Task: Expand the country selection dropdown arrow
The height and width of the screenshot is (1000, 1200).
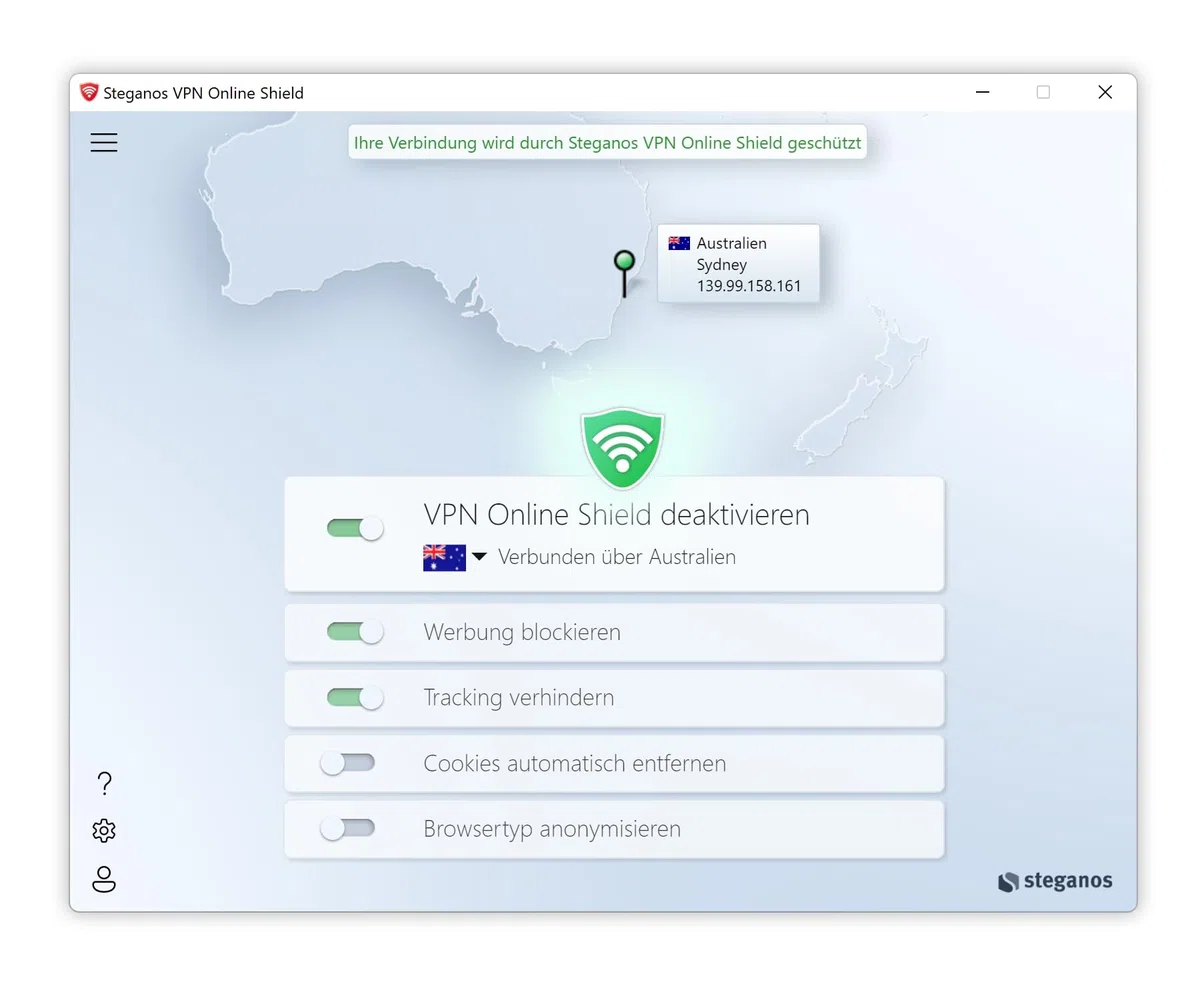Action: coord(479,557)
